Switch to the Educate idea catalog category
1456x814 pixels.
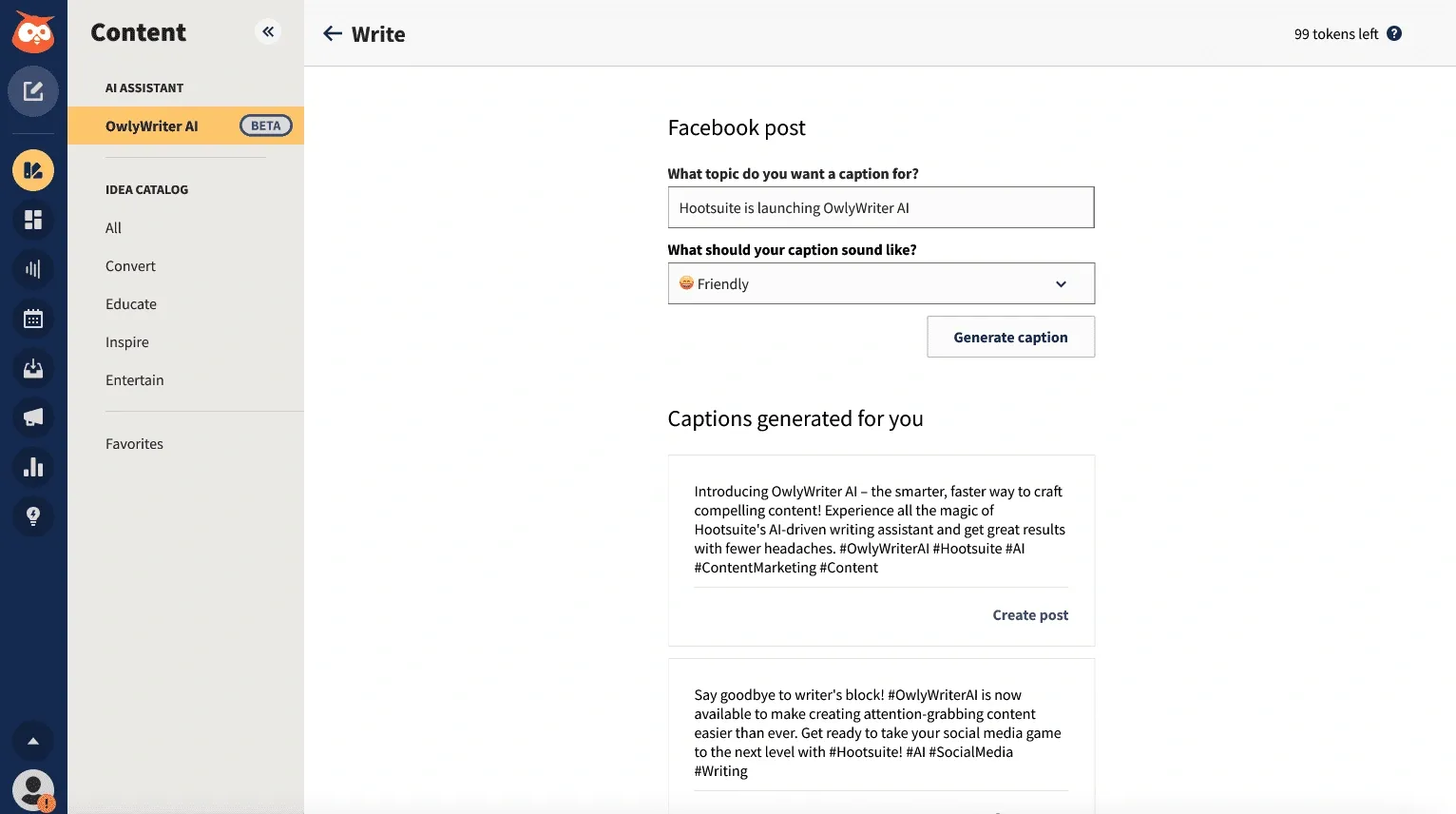click(x=131, y=303)
